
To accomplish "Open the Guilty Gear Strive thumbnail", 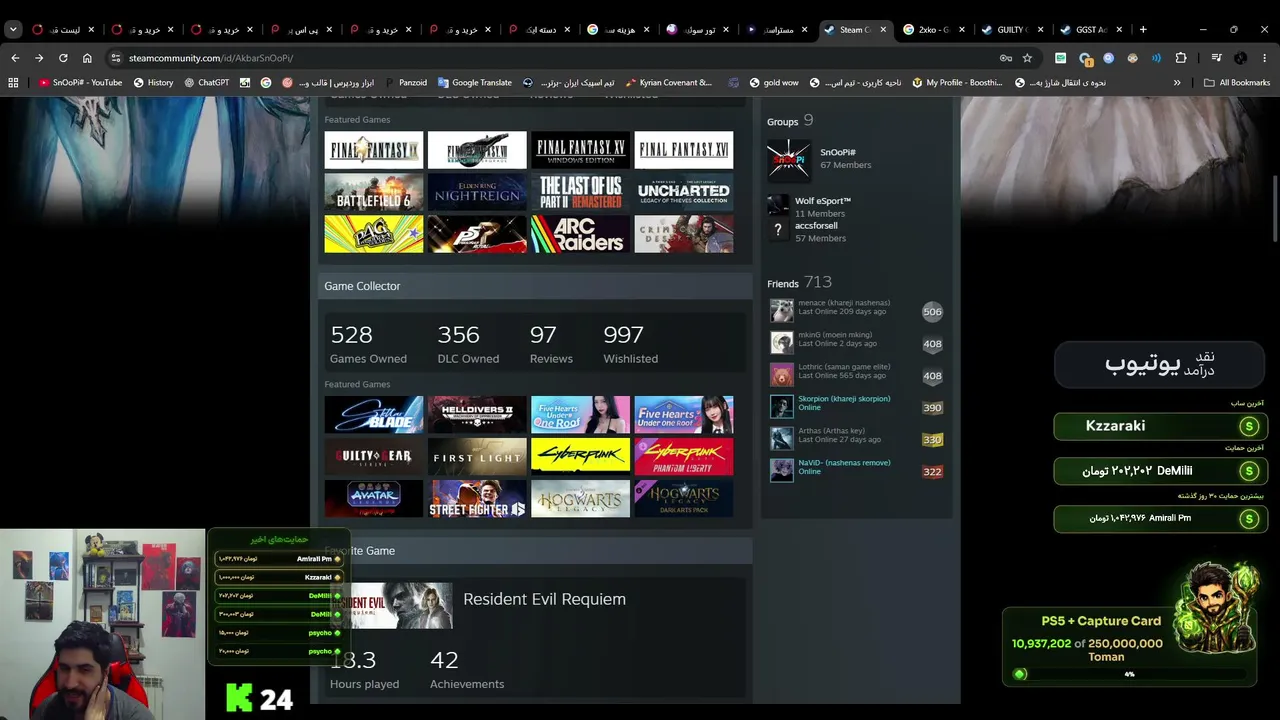I will tap(374, 457).
